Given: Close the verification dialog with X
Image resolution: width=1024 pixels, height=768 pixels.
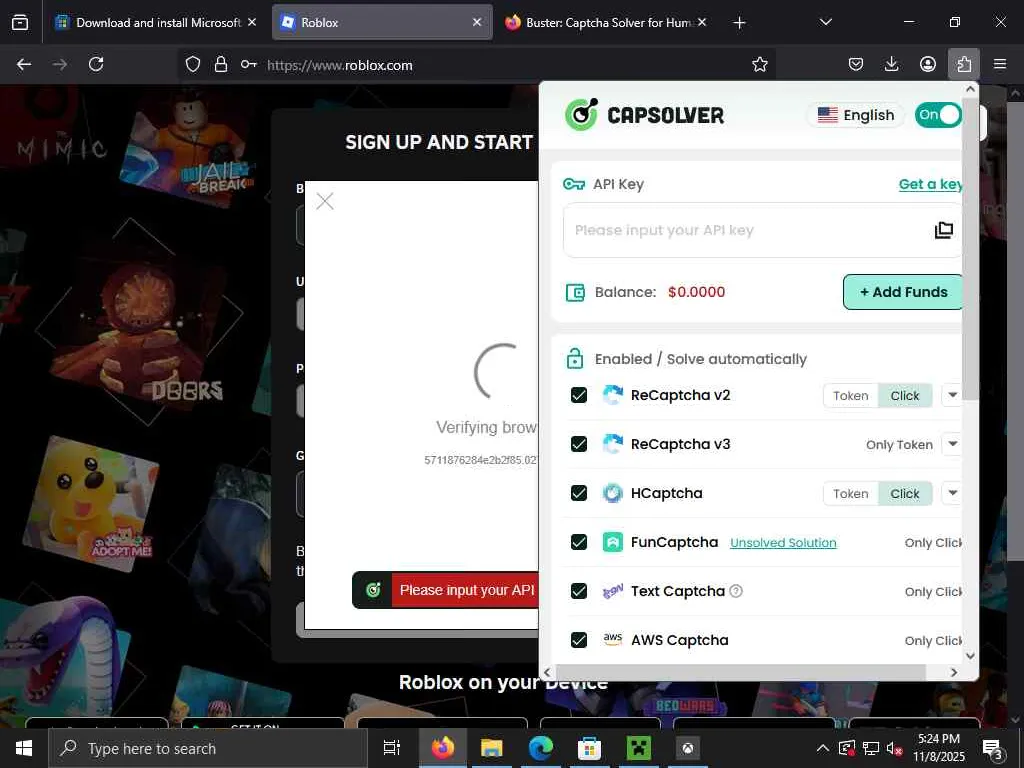Looking at the screenshot, I should (325, 201).
